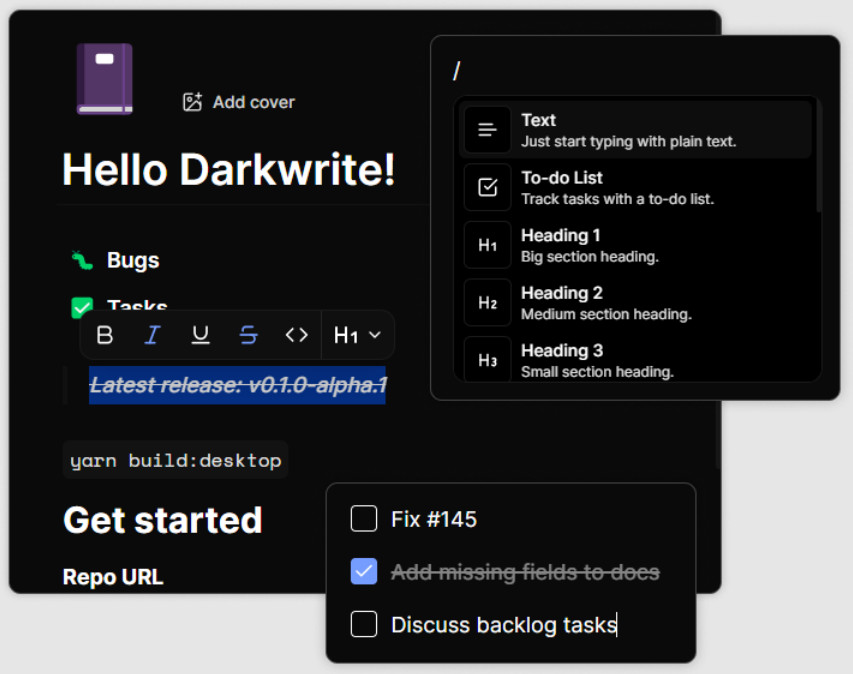Select Text from the slash menu

click(x=635, y=129)
